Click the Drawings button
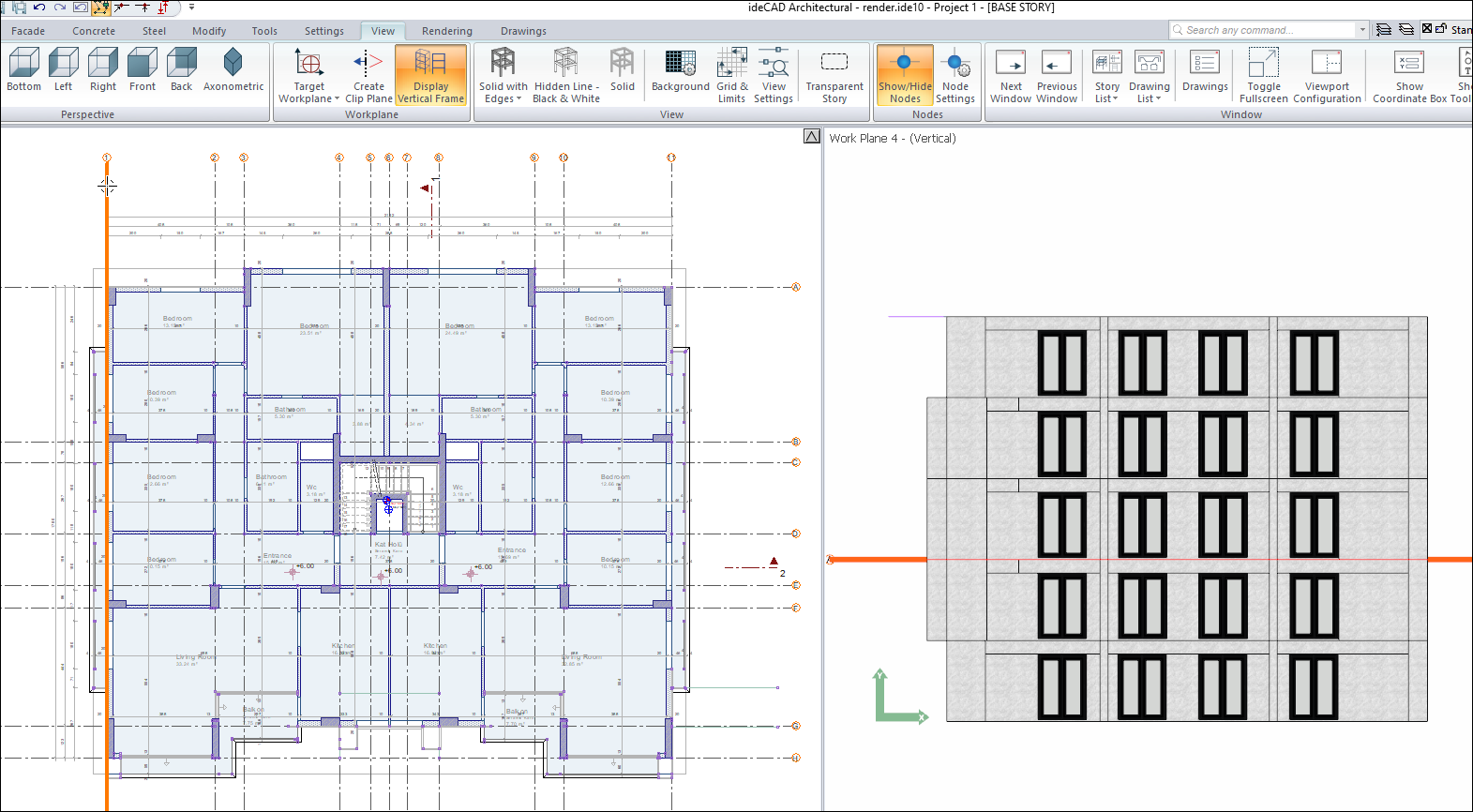Image resolution: width=1473 pixels, height=812 pixels. click(1204, 71)
